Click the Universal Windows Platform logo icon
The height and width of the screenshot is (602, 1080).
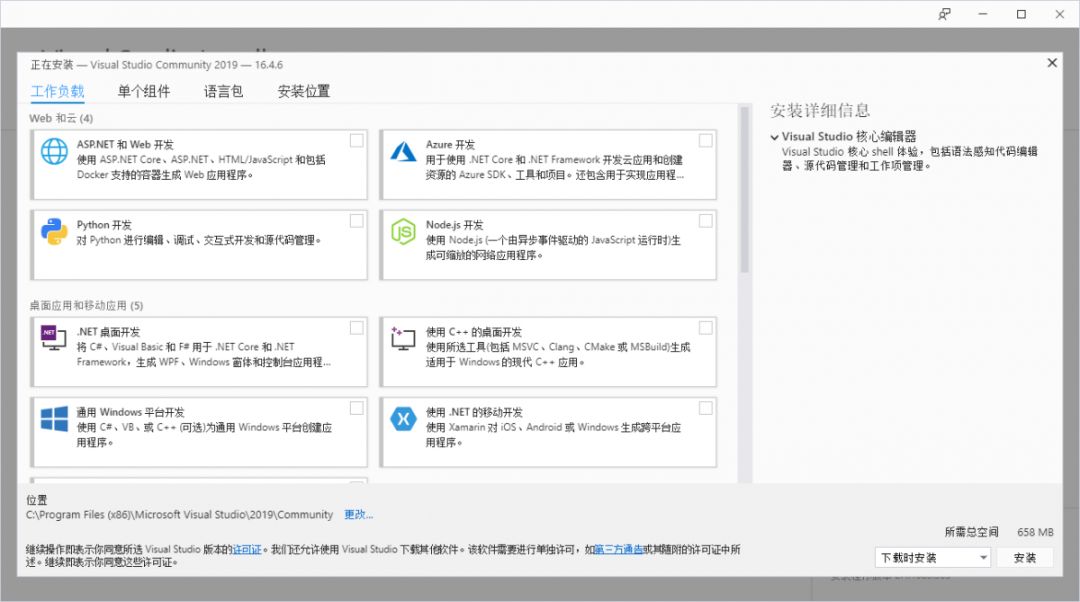click(x=54, y=418)
